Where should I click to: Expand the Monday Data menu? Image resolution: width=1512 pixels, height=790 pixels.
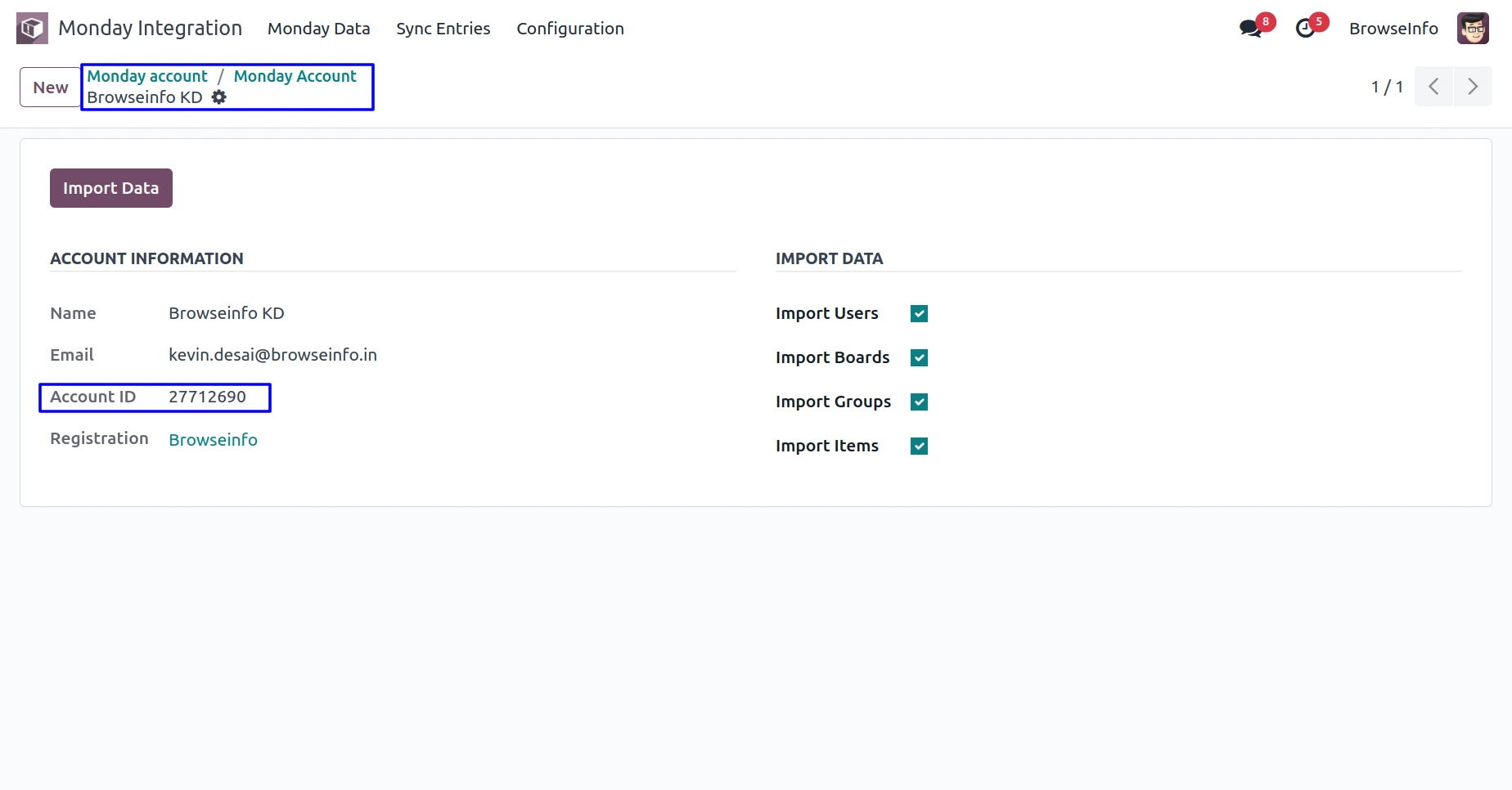click(318, 29)
